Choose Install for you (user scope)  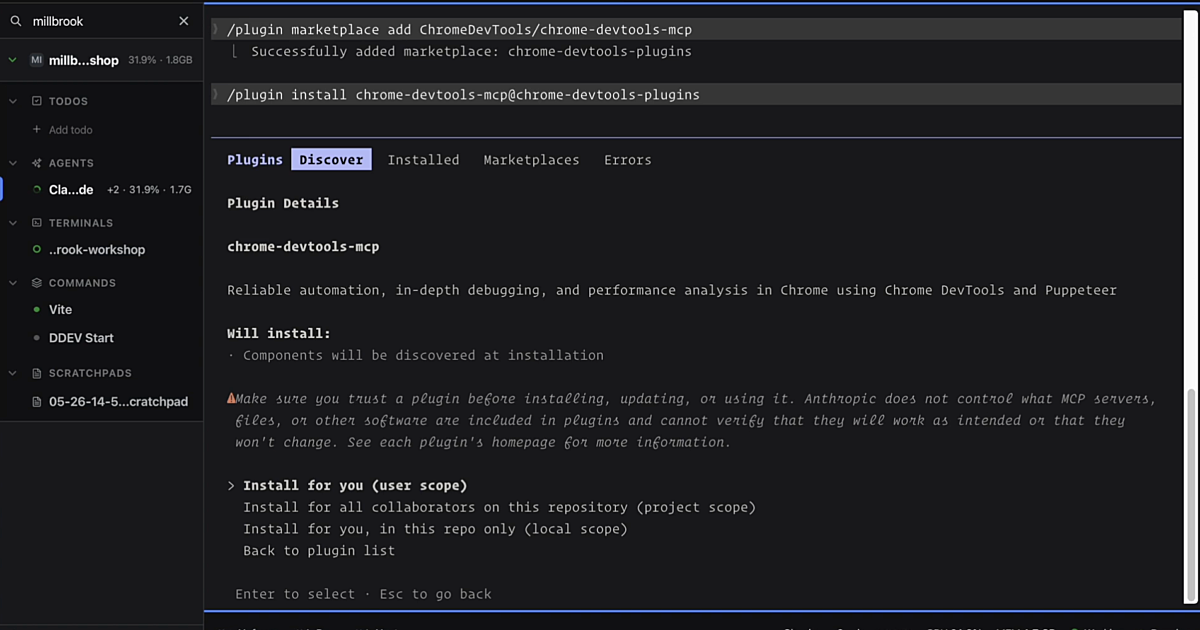(355, 486)
